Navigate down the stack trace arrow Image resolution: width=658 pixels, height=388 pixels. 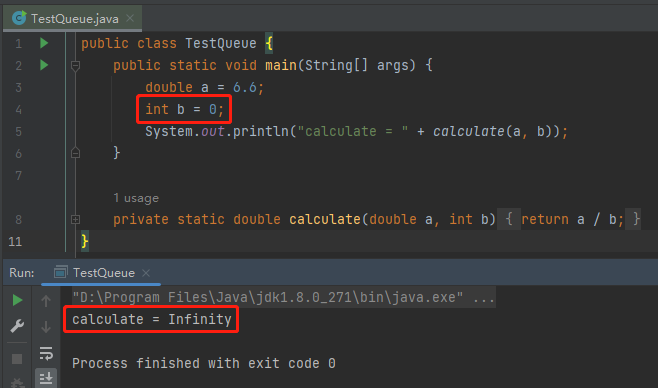[x=46, y=326]
